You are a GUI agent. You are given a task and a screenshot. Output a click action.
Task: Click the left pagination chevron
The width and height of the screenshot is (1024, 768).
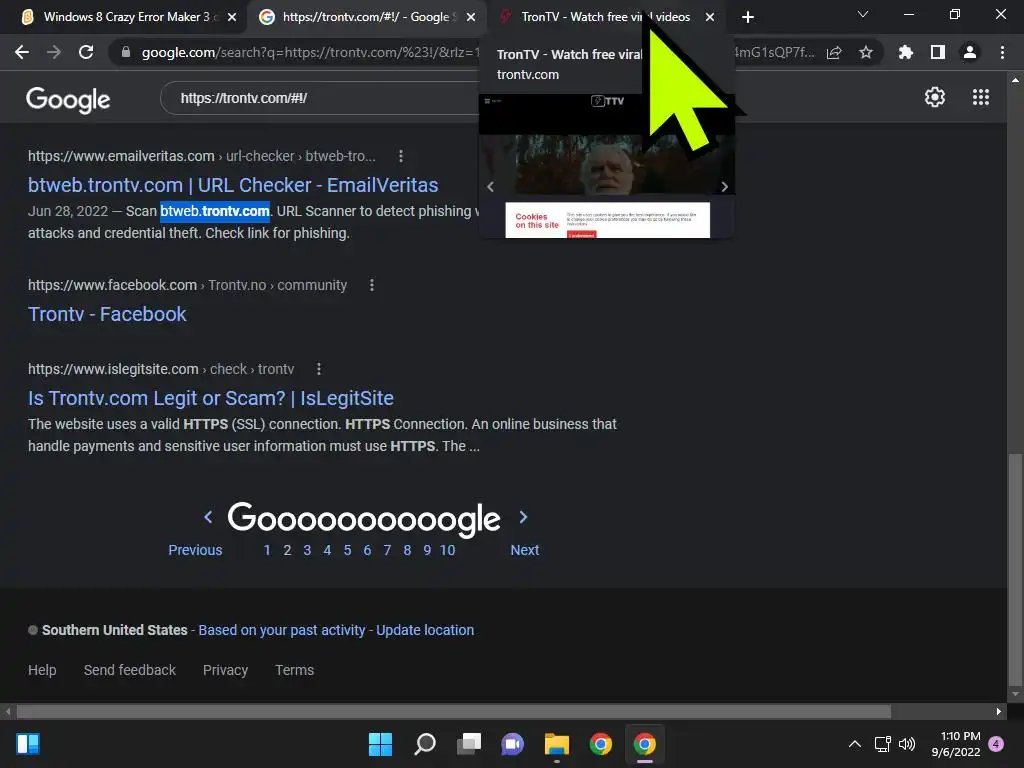tap(208, 517)
